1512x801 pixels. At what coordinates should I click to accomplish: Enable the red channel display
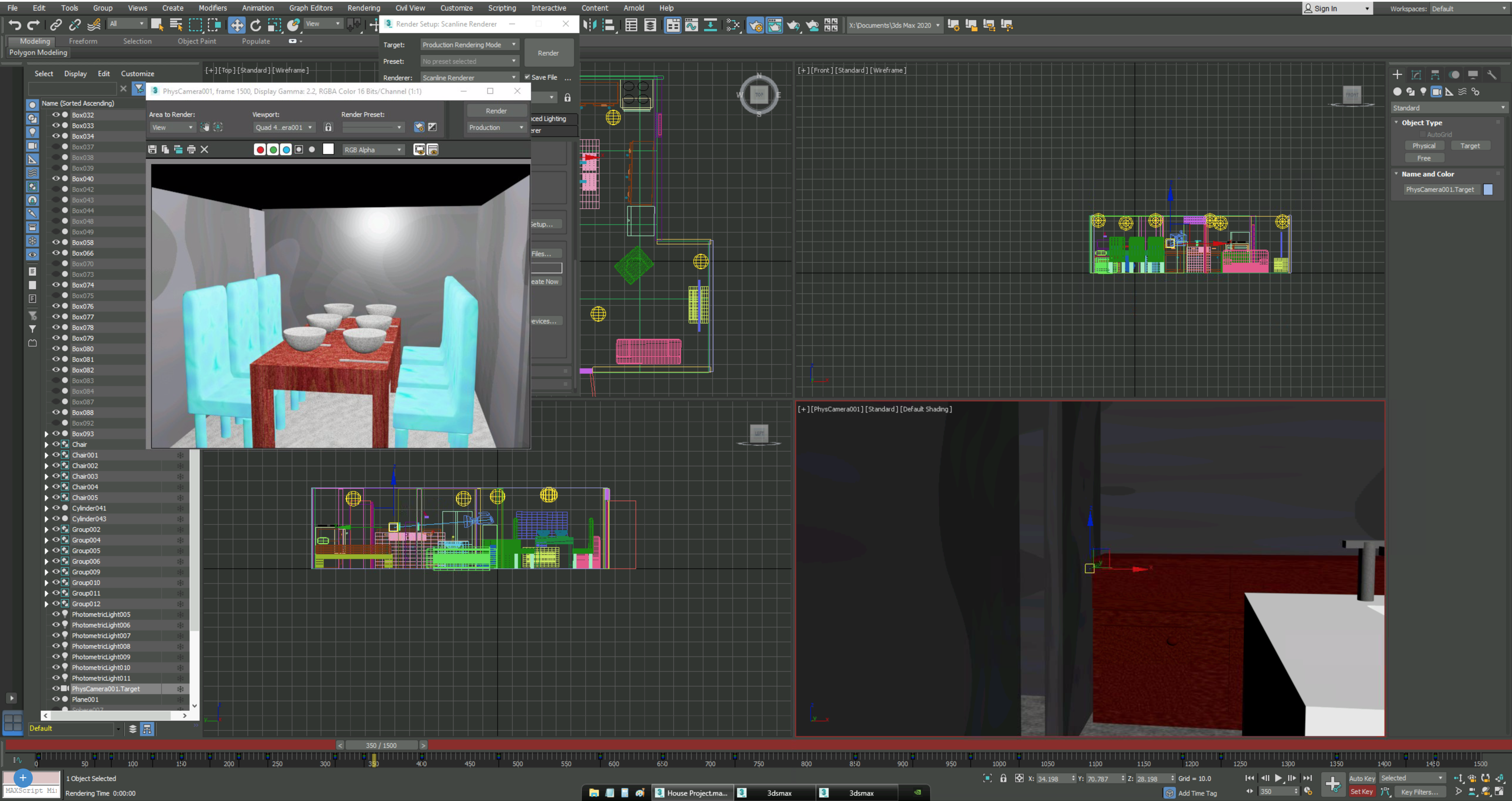pyautogui.click(x=260, y=150)
